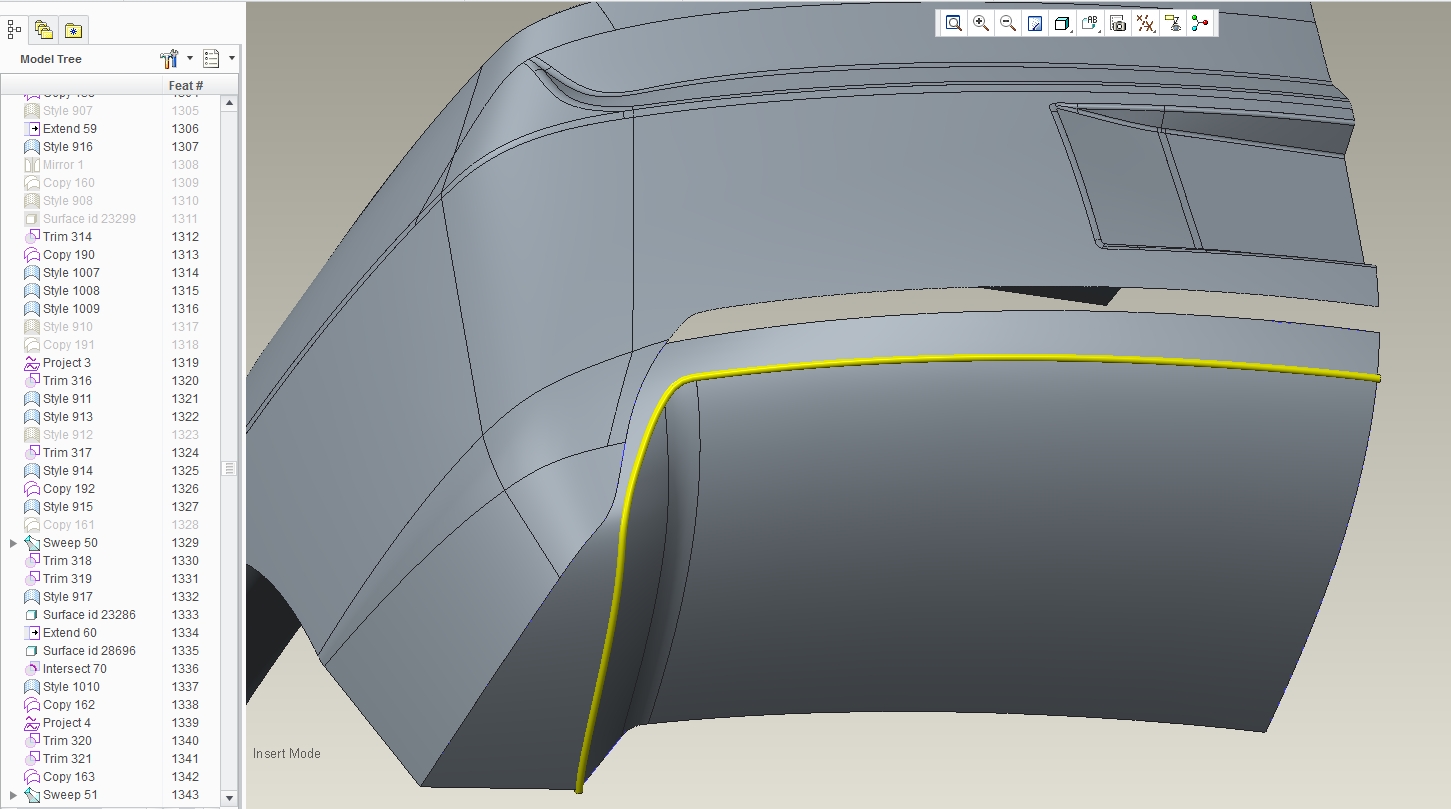
Task: Open the arrow beside the Settings icon
Action: click(x=190, y=59)
